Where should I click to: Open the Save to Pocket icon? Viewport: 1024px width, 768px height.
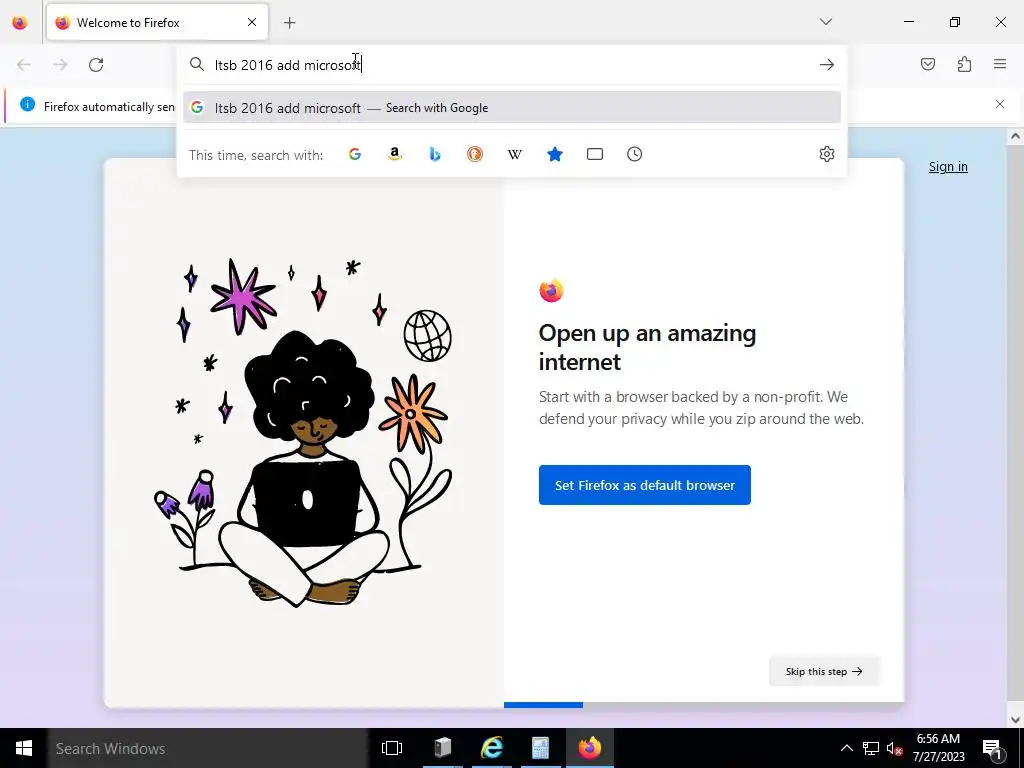tap(927, 64)
